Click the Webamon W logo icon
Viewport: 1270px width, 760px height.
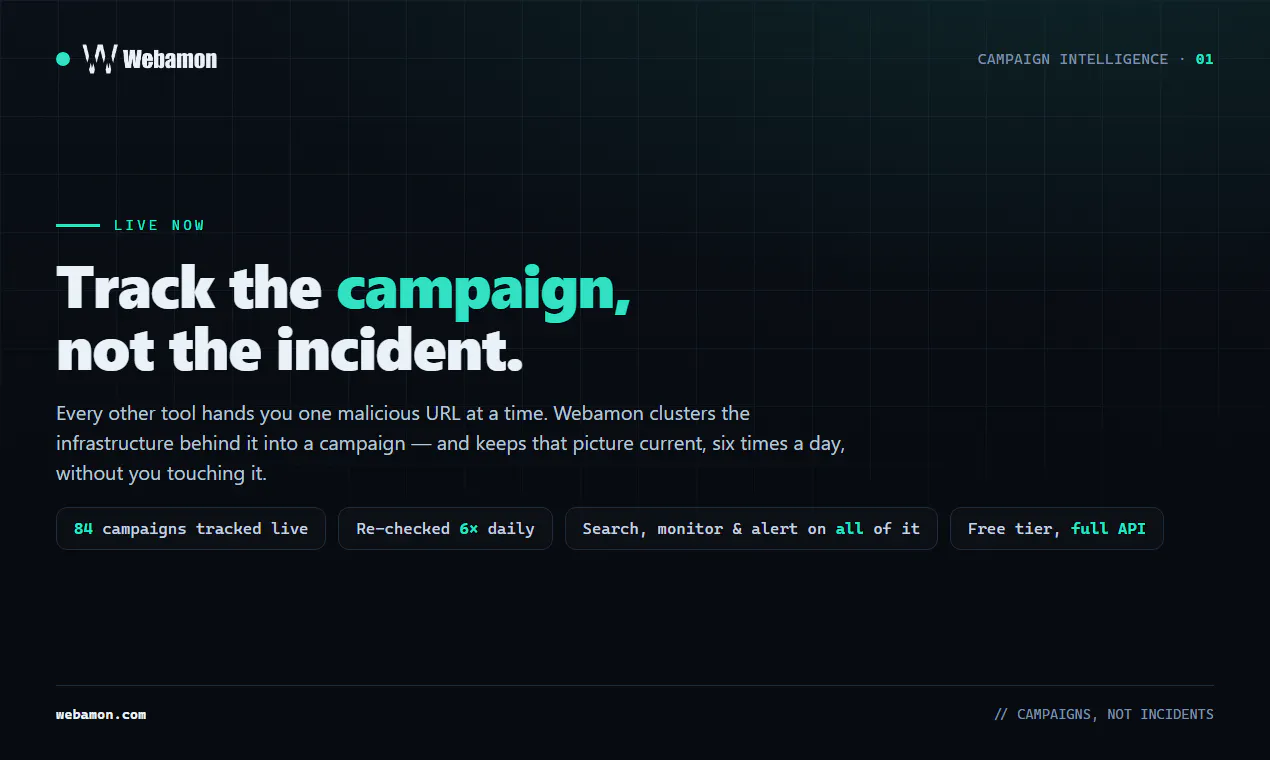tap(100, 59)
